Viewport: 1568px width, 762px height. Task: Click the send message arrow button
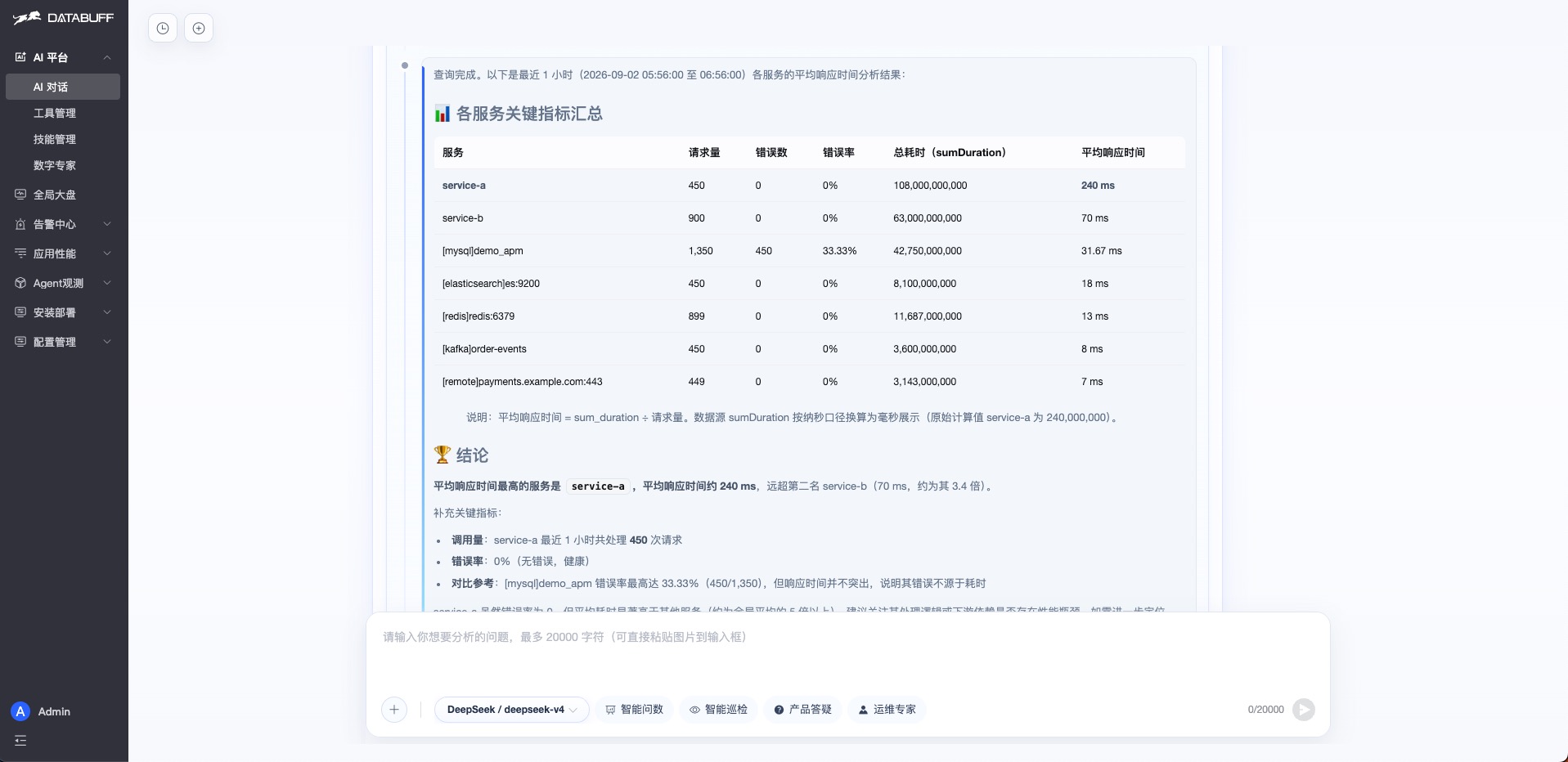[1304, 710]
